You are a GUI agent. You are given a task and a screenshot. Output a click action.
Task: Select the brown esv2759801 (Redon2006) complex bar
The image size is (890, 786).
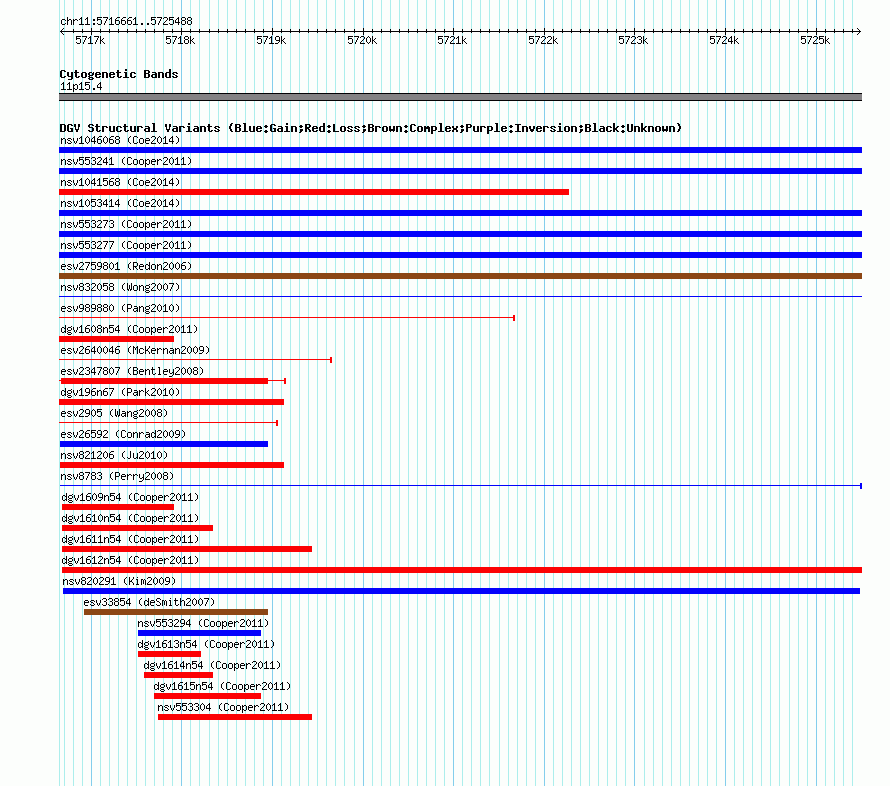460,276
